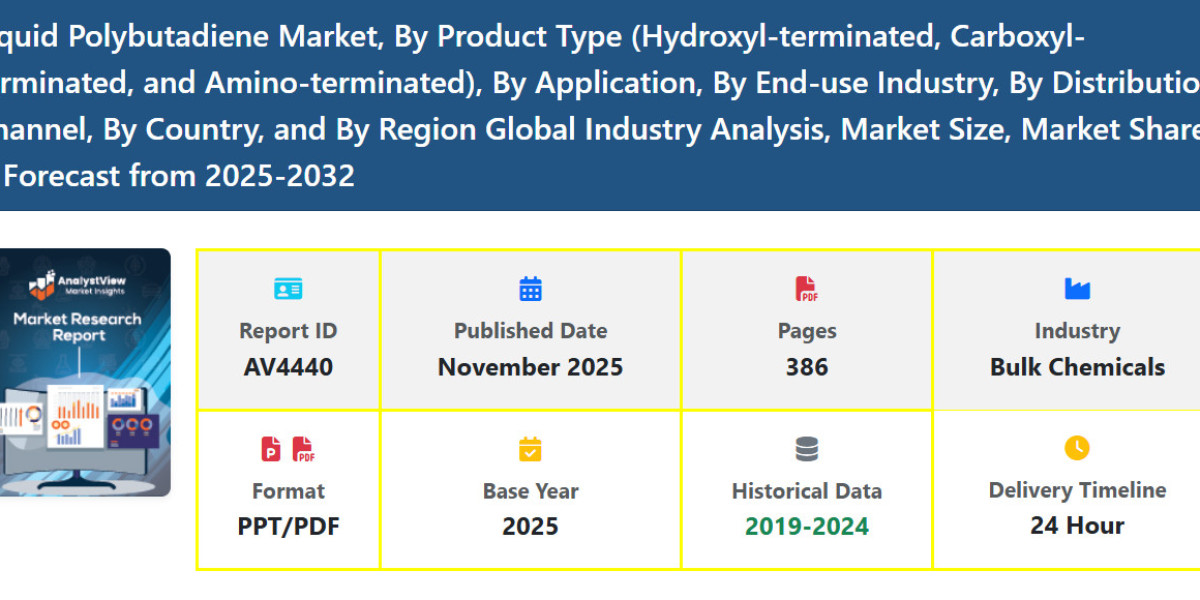
Task: Click the Report ID card icon
Action: tap(288, 288)
